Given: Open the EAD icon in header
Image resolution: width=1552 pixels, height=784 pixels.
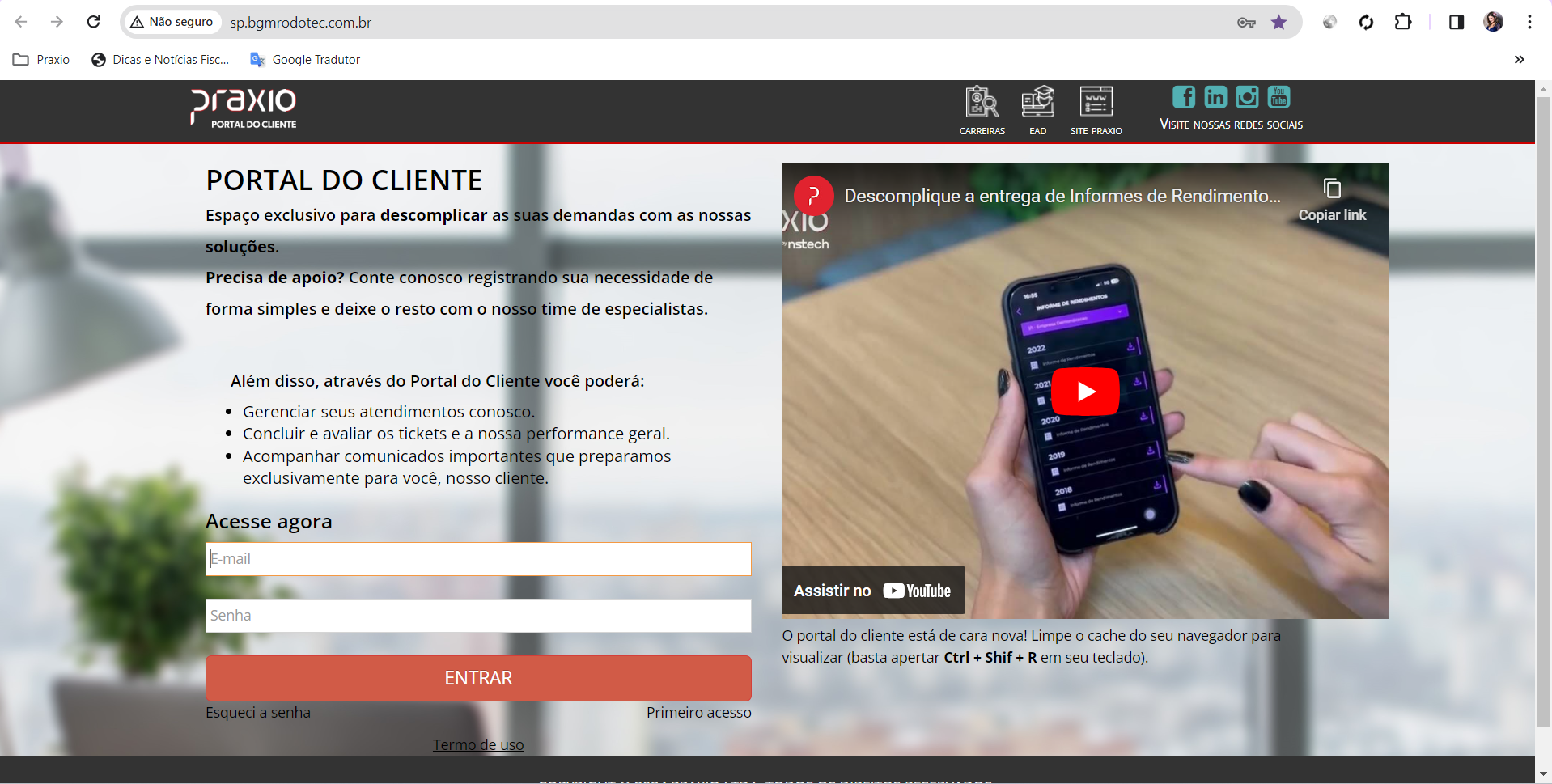Looking at the screenshot, I should 1037,103.
